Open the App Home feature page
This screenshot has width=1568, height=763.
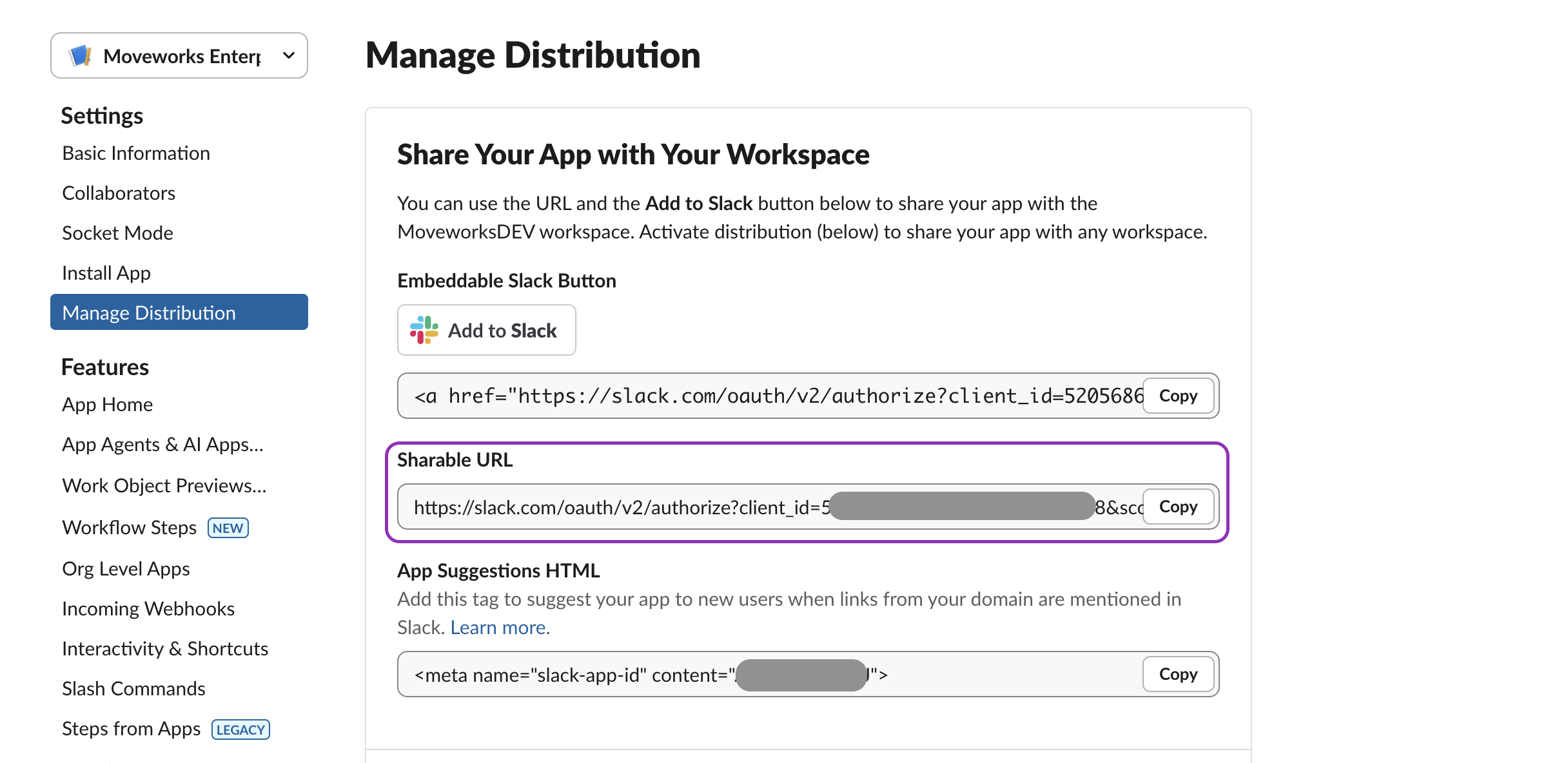coord(108,405)
